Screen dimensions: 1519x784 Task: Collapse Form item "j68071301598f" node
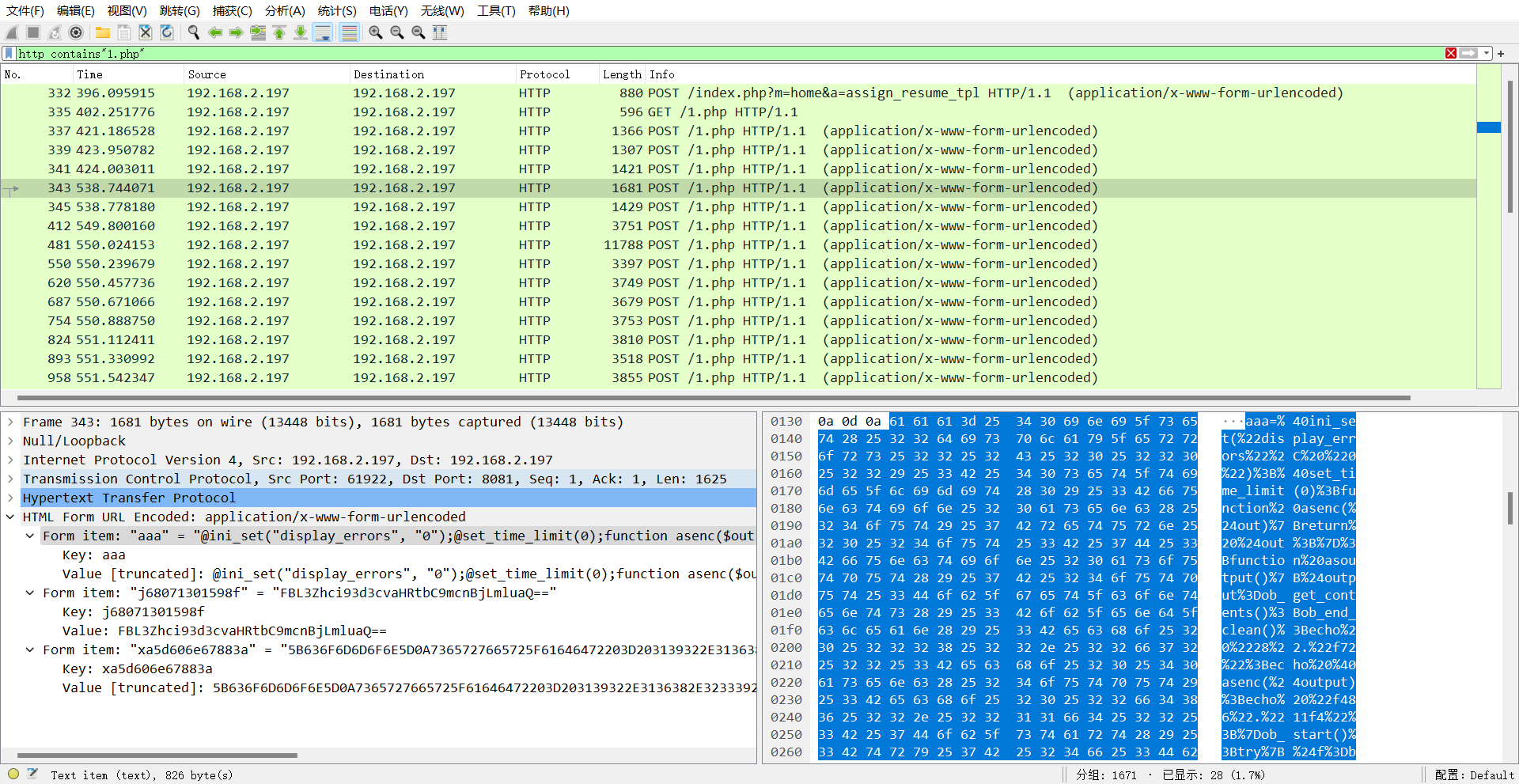click(30, 593)
